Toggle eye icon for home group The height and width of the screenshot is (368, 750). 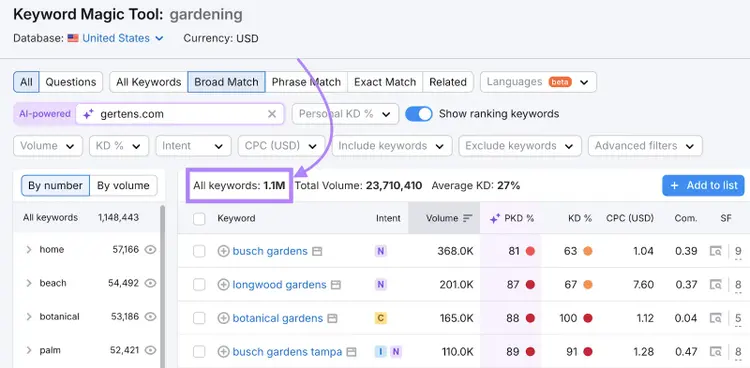coord(151,249)
